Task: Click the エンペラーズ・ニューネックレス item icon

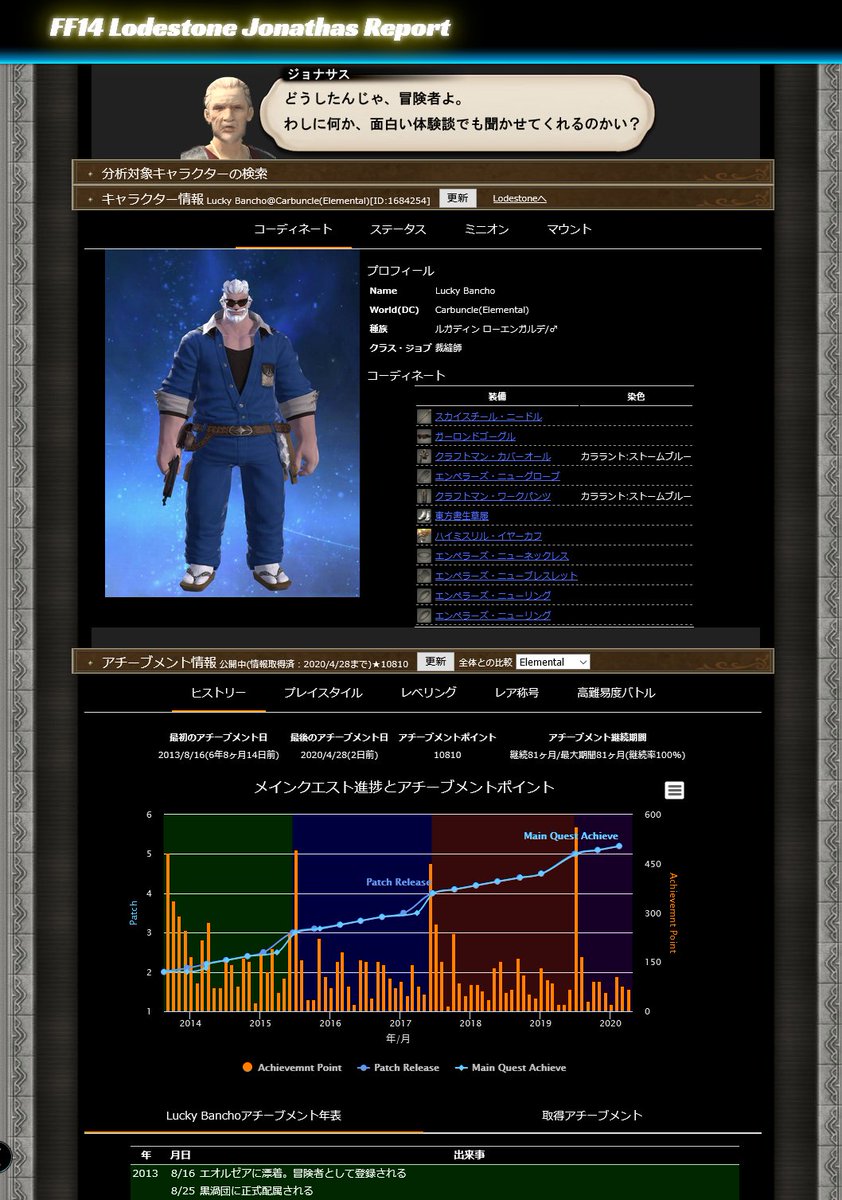Action: [424, 556]
